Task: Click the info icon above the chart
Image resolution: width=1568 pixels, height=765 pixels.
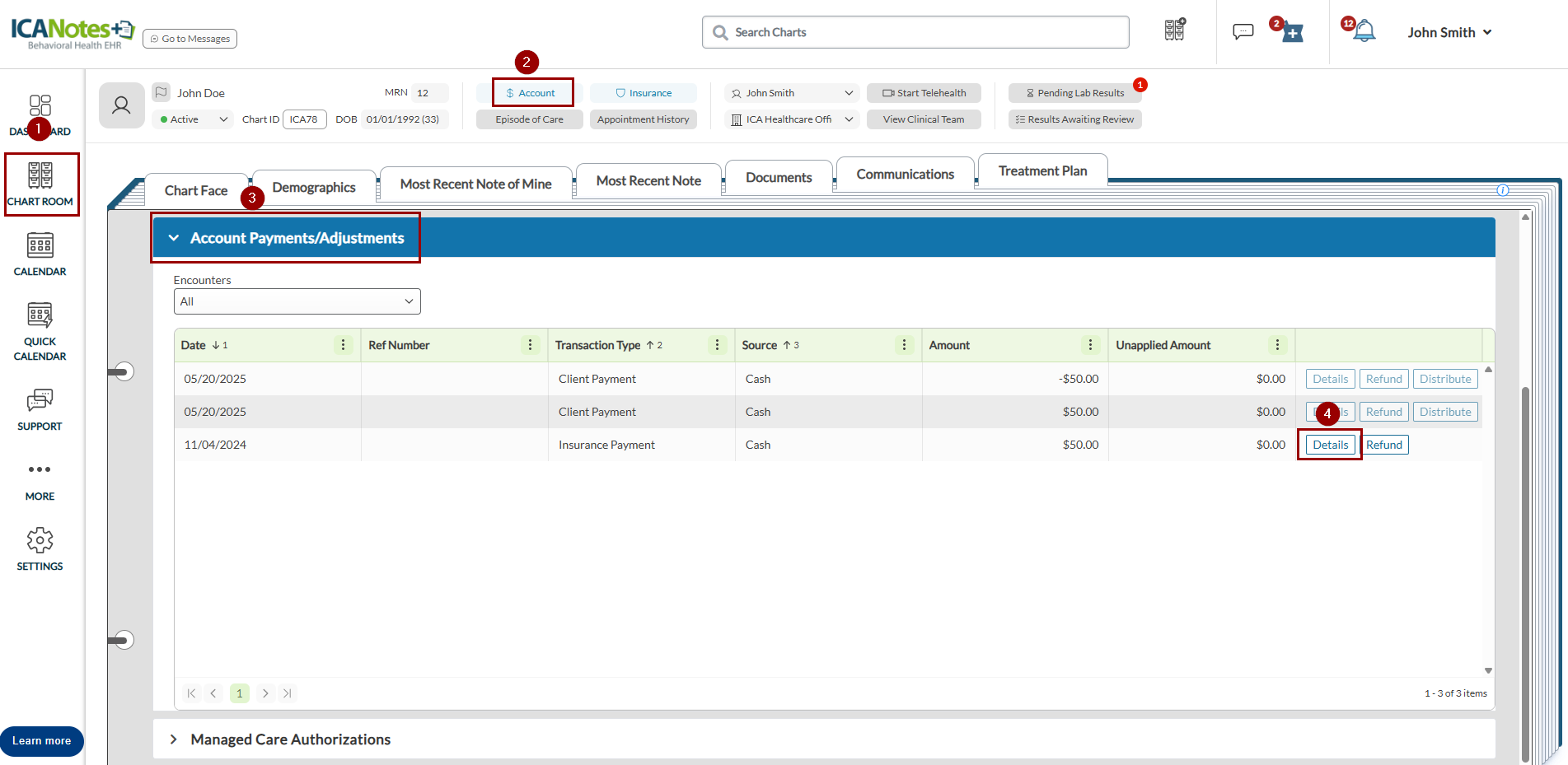Action: point(1502,190)
